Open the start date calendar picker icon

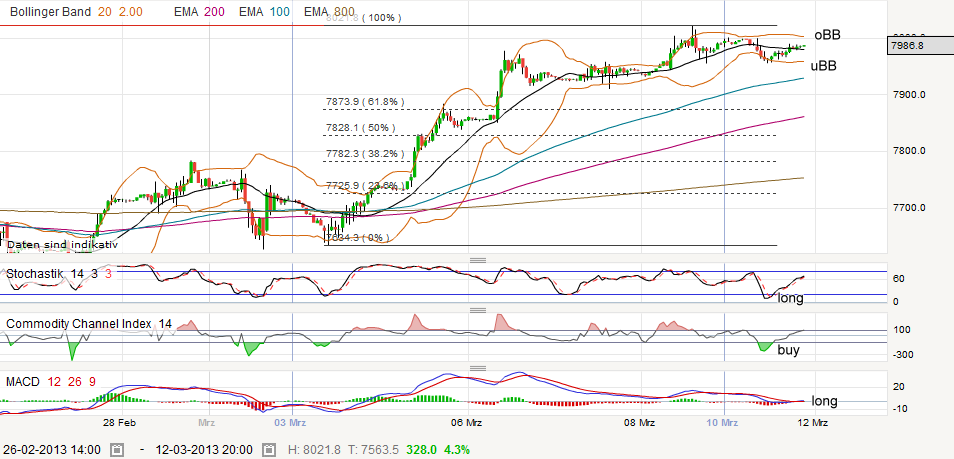click(x=119, y=450)
